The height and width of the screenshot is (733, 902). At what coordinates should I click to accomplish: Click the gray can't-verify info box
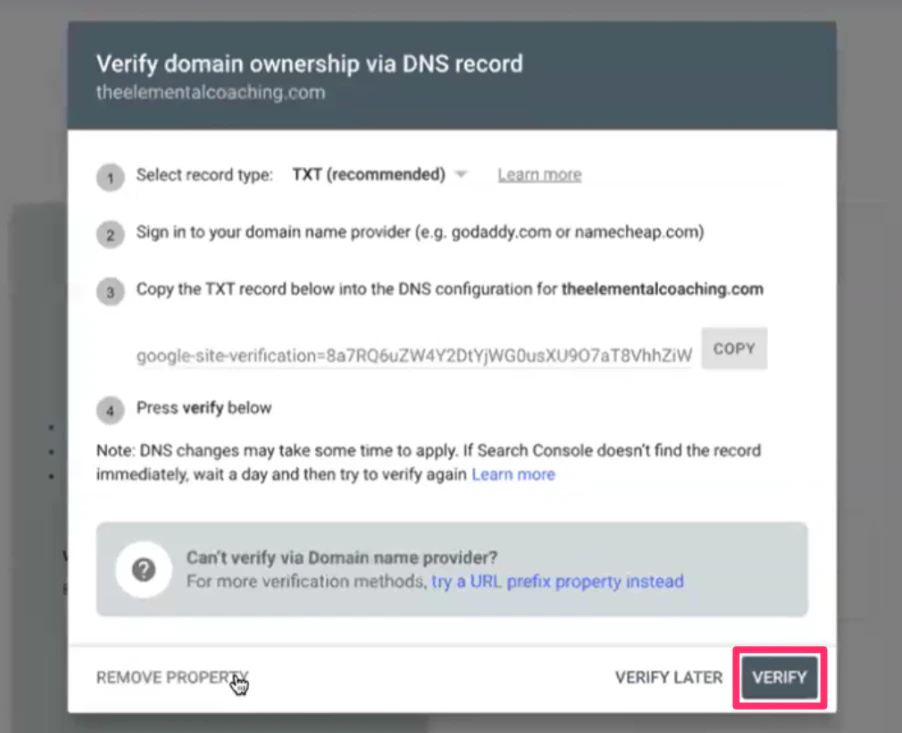coord(451,569)
